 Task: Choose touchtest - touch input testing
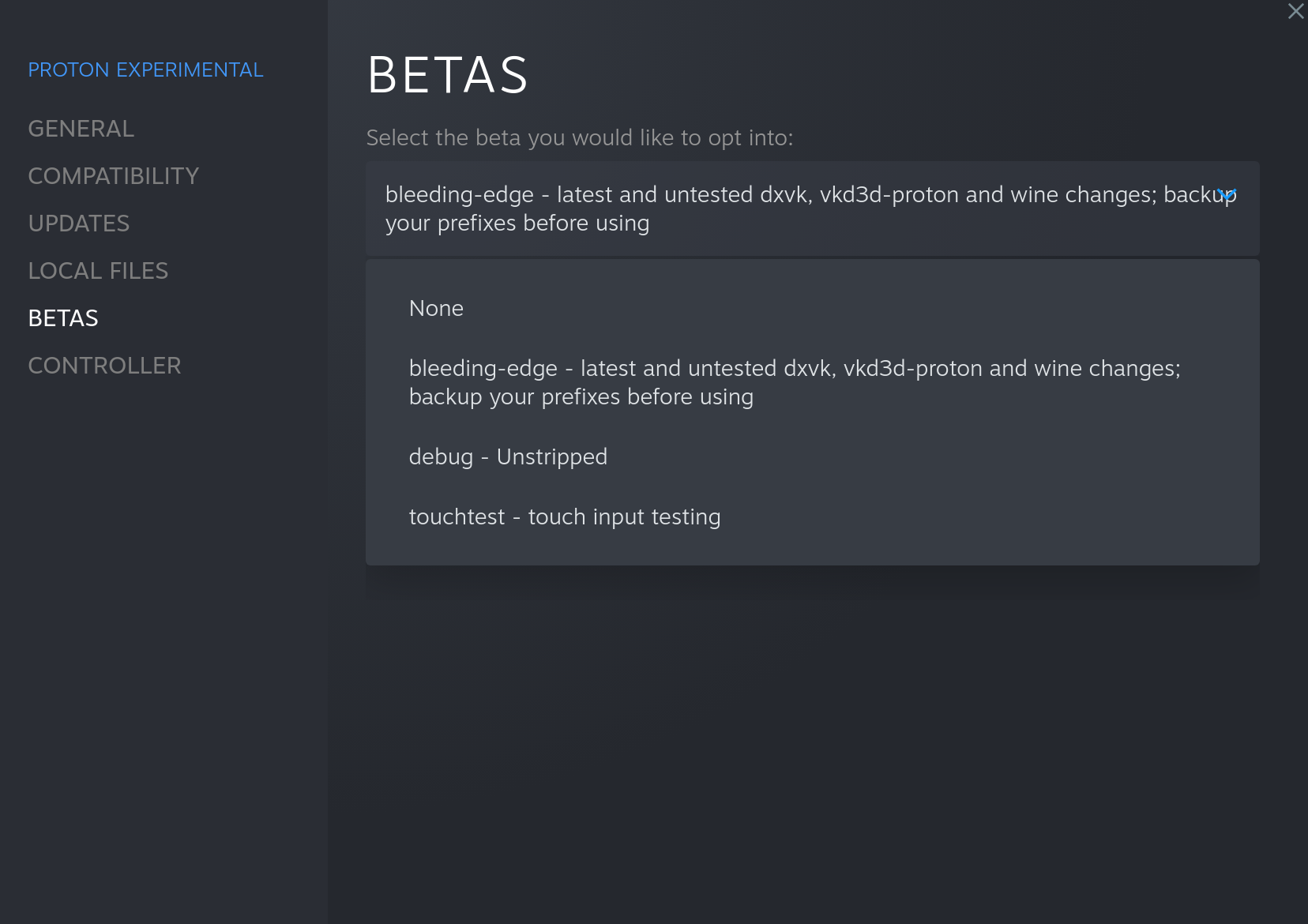tap(812, 516)
